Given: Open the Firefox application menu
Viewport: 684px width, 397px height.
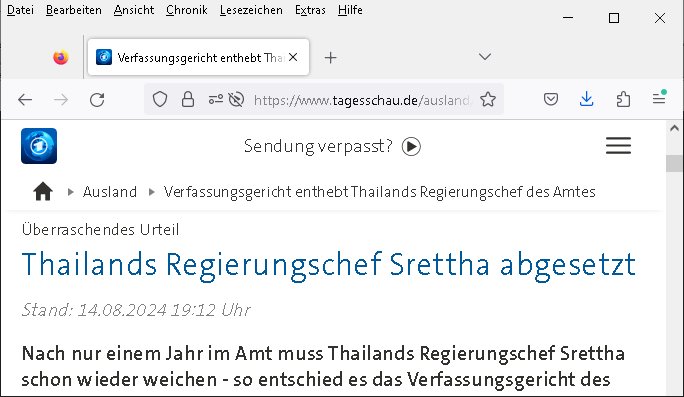Looking at the screenshot, I should click(x=659, y=99).
